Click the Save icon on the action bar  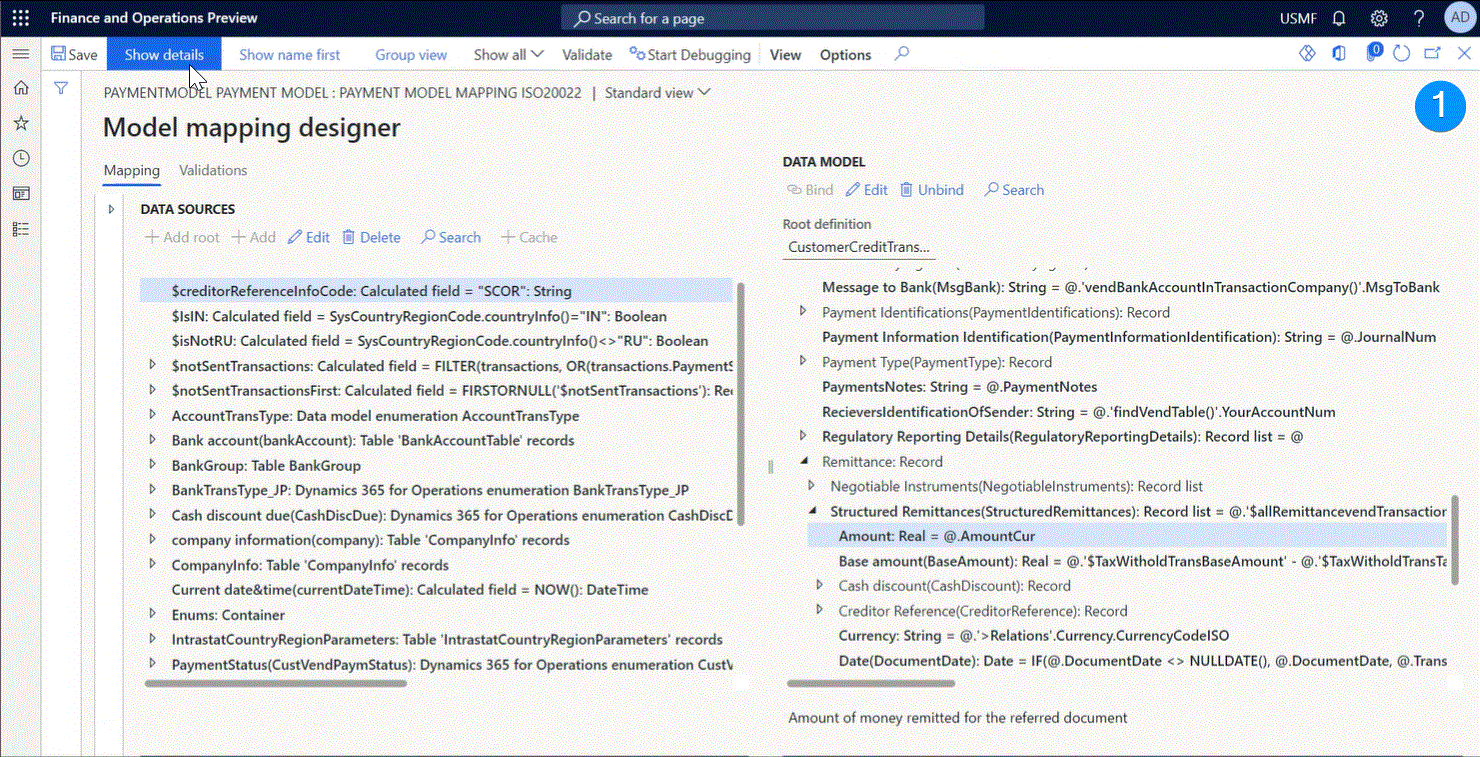coord(74,54)
